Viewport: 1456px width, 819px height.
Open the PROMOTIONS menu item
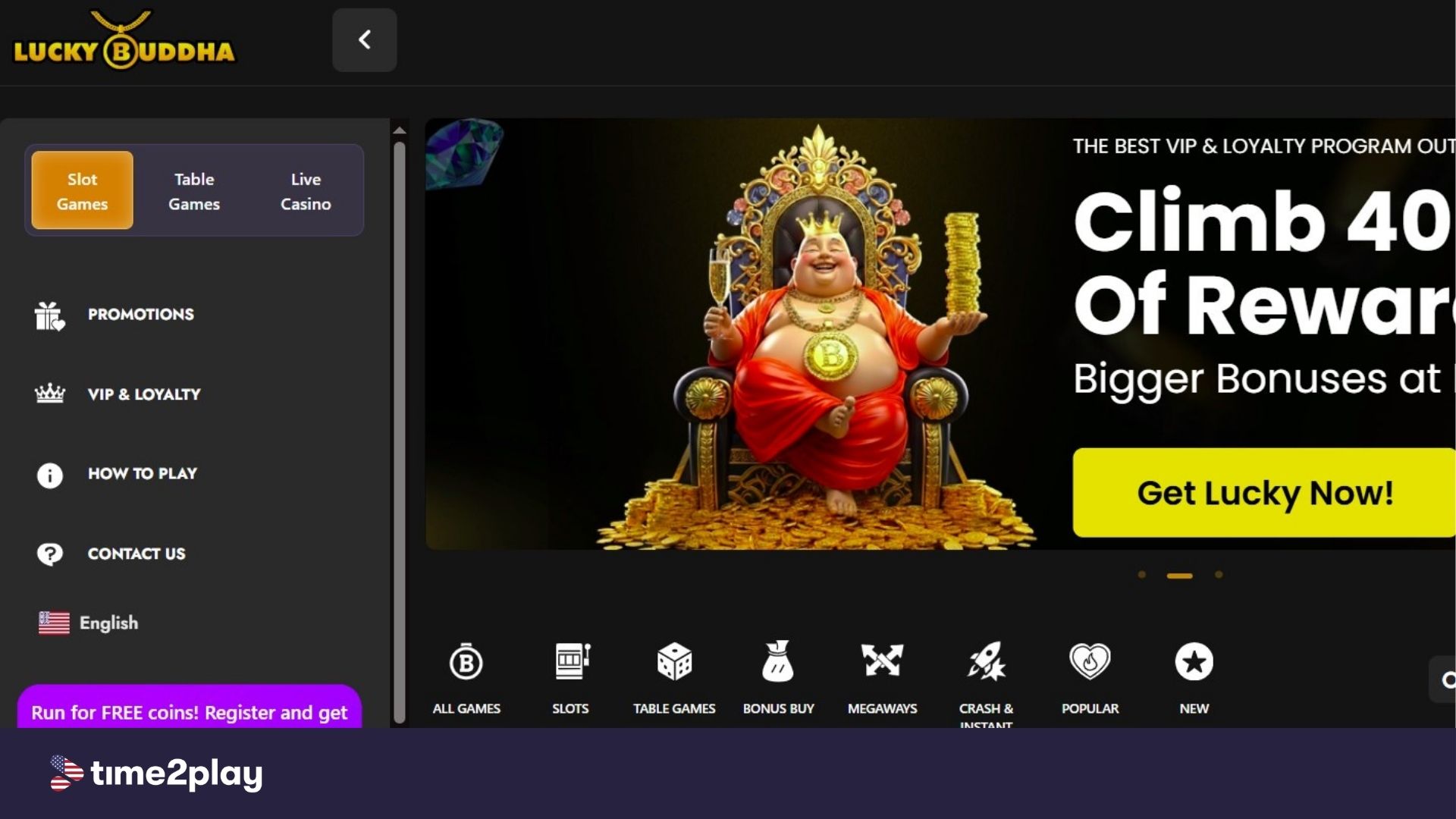tap(141, 314)
